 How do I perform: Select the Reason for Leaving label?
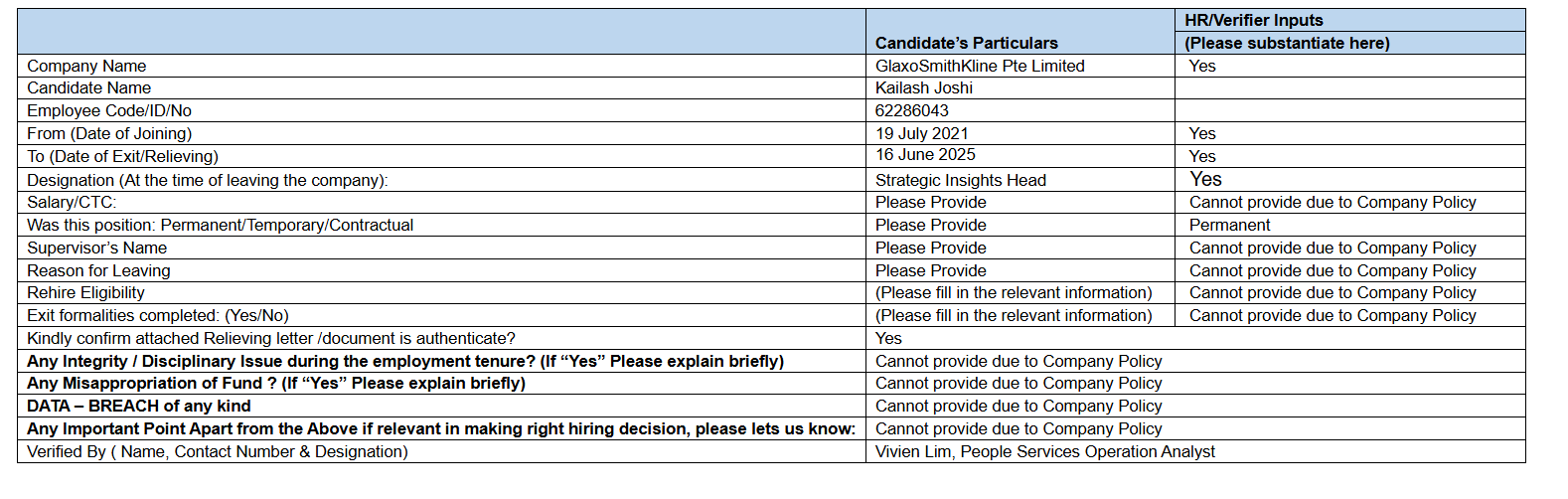point(98,270)
